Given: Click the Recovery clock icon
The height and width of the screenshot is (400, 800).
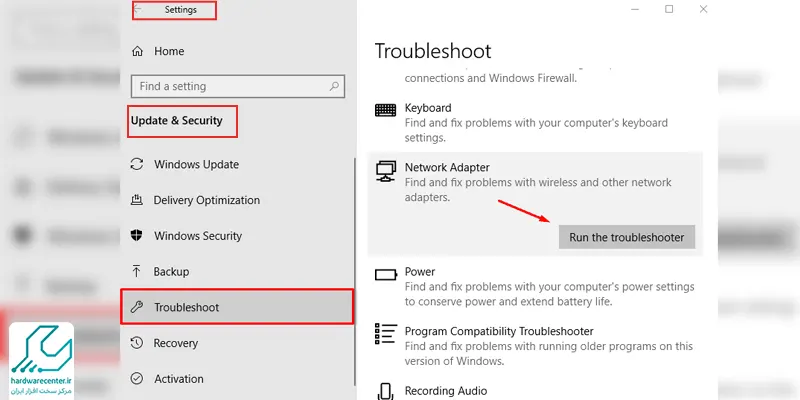Looking at the screenshot, I should 136,343.
